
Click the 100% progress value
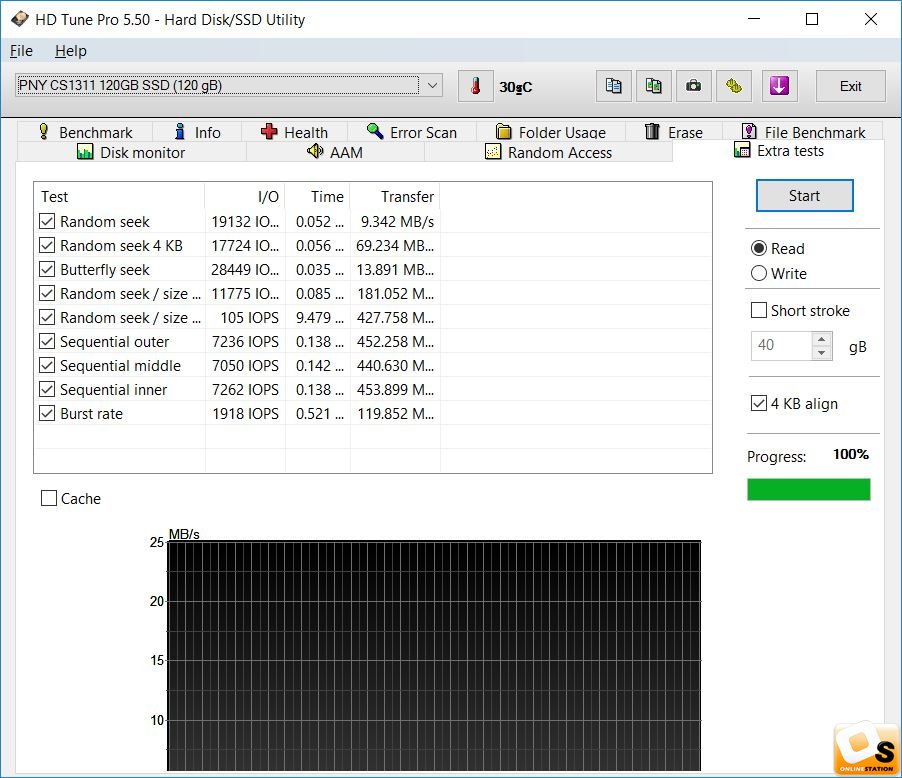[x=851, y=454]
